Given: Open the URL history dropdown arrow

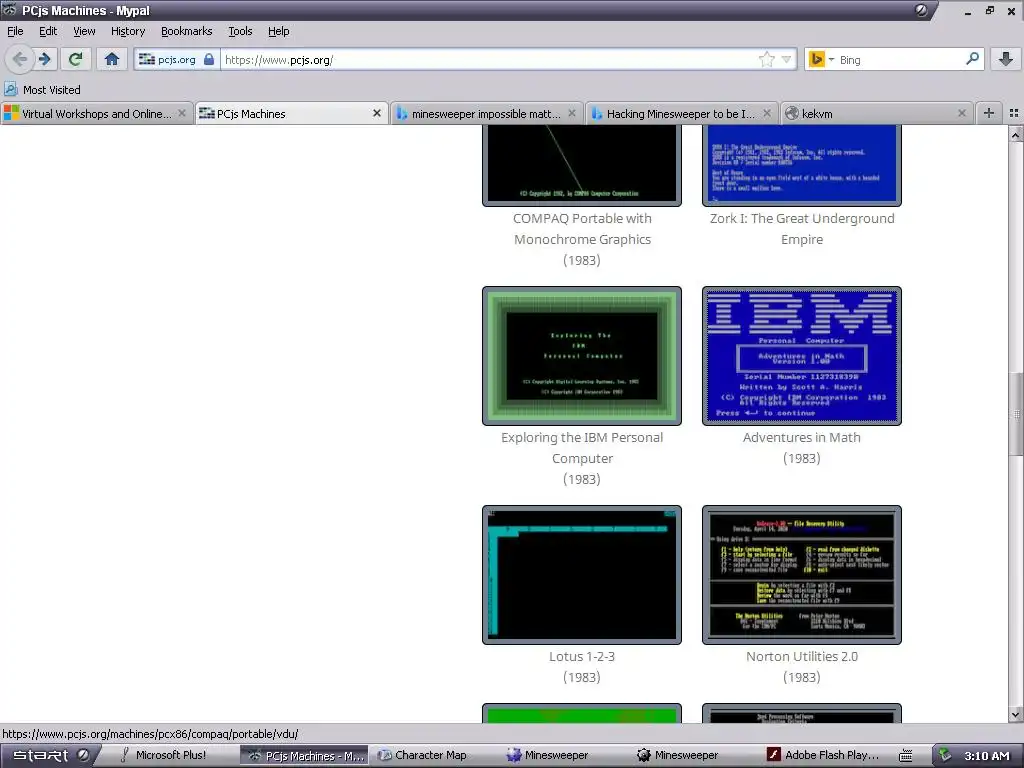Looking at the screenshot, I should pos(786,59).
